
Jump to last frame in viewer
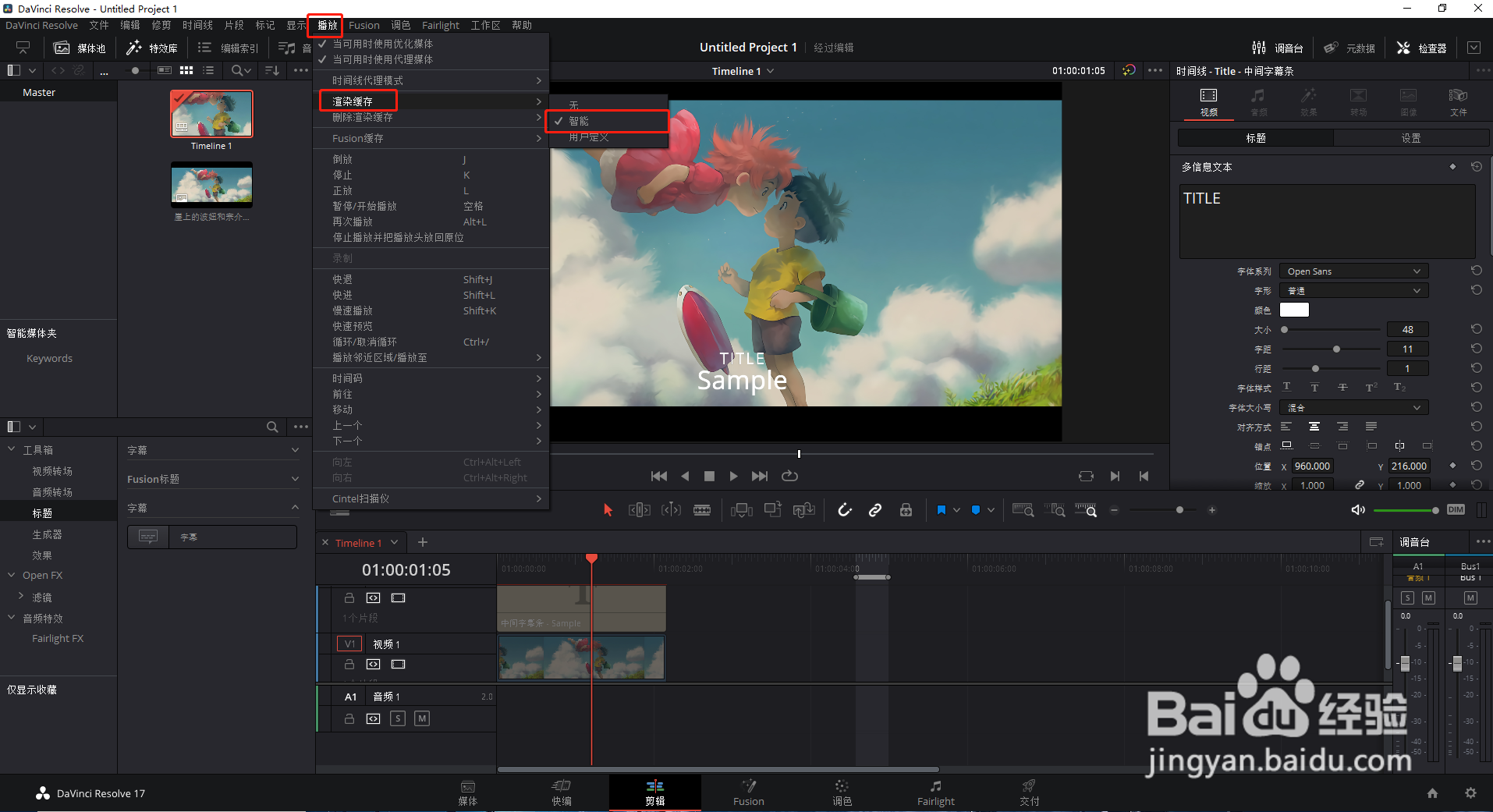coord(760,476)
